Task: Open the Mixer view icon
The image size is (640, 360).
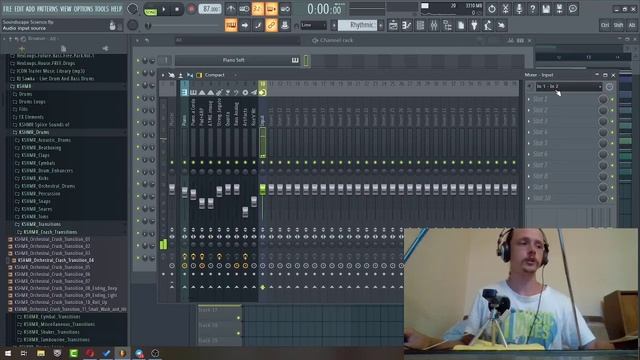Action: point(434,25)
